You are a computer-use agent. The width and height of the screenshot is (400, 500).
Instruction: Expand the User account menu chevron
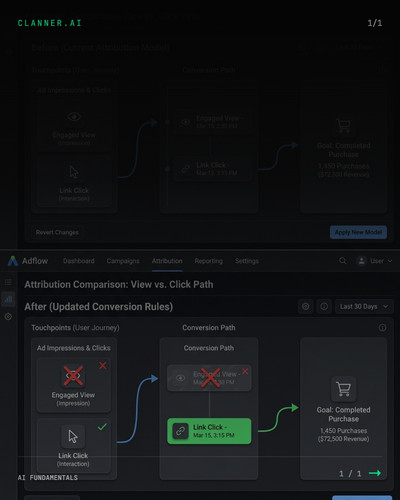(390, 261)
